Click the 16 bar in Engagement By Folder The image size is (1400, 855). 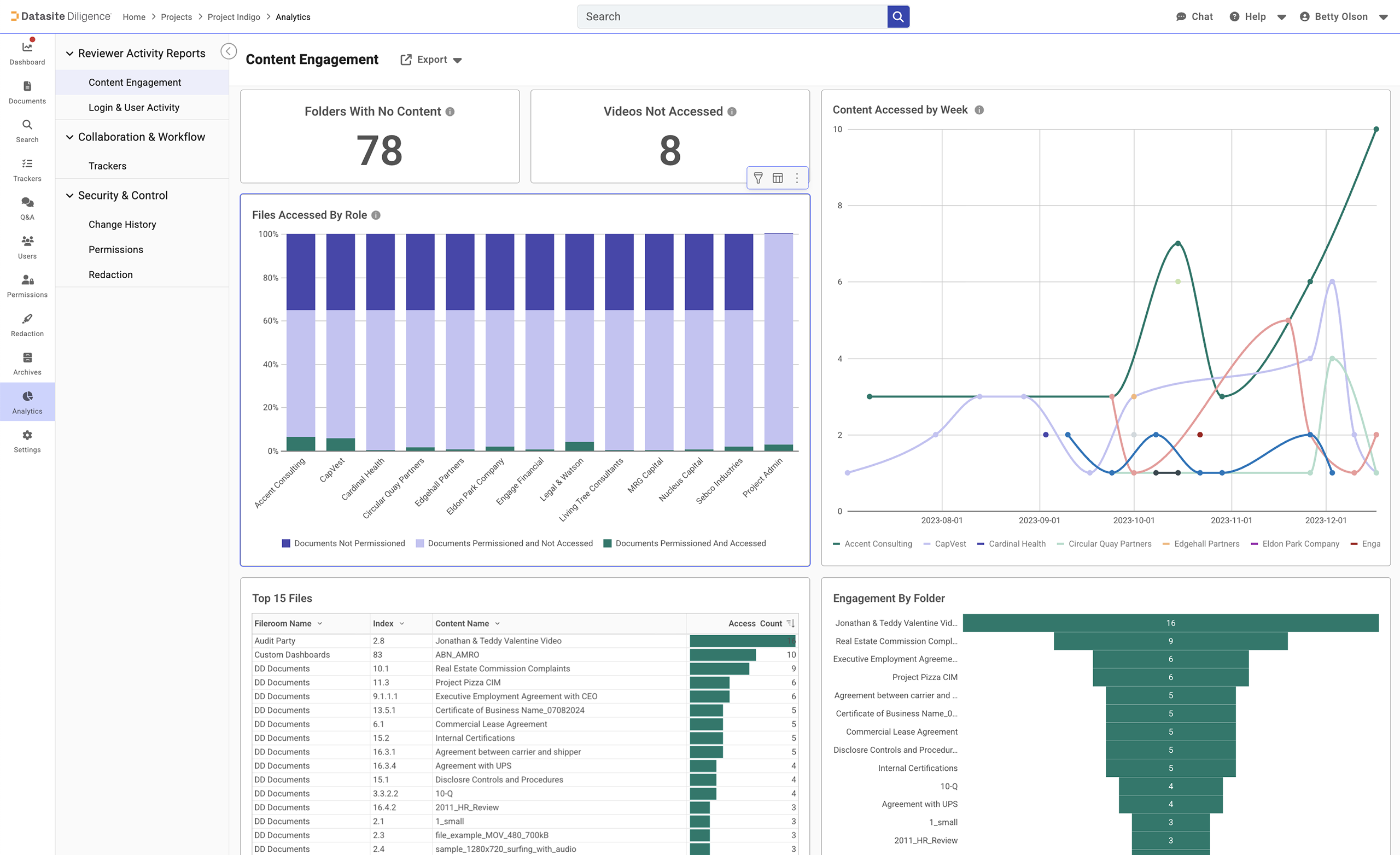point(1170,623)
